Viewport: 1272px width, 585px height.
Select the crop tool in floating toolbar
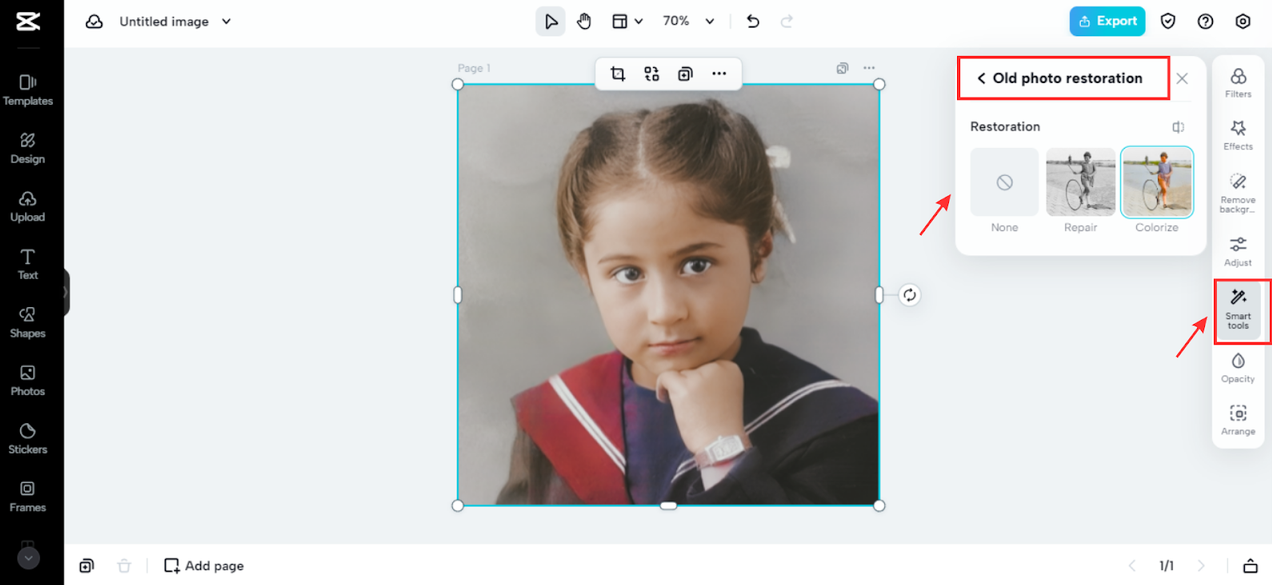[618, 73]
